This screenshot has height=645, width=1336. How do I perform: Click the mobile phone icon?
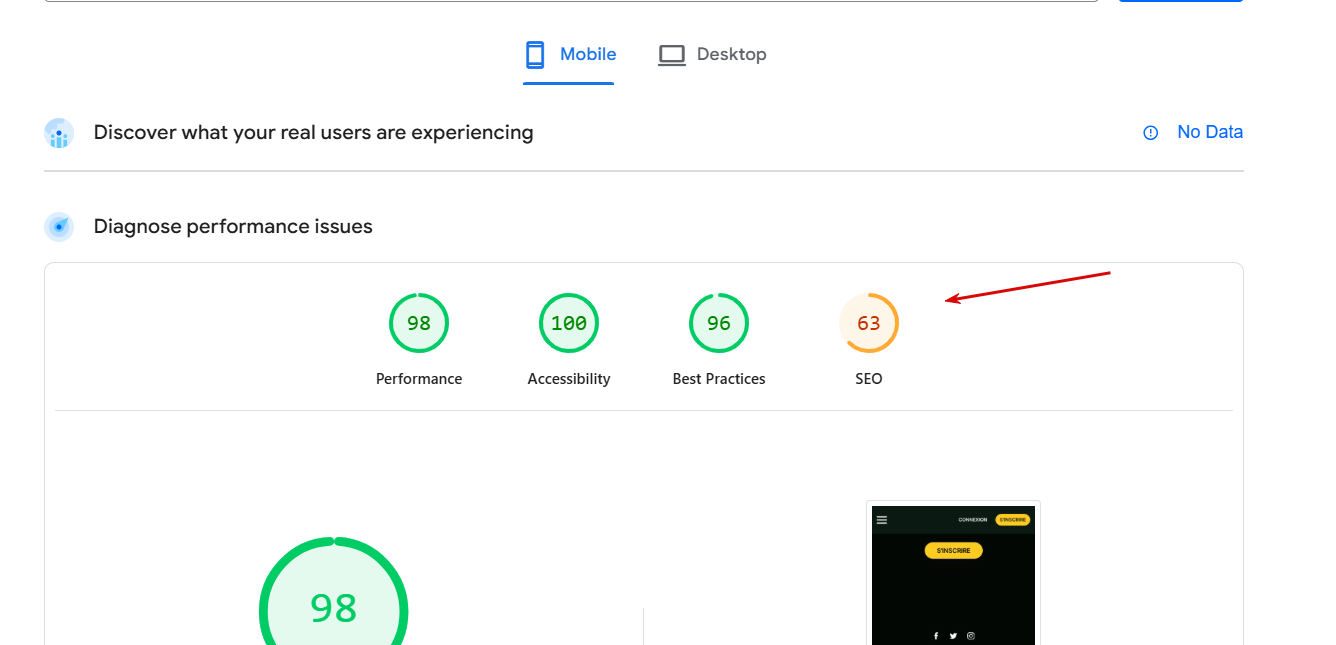coord(535,55)
